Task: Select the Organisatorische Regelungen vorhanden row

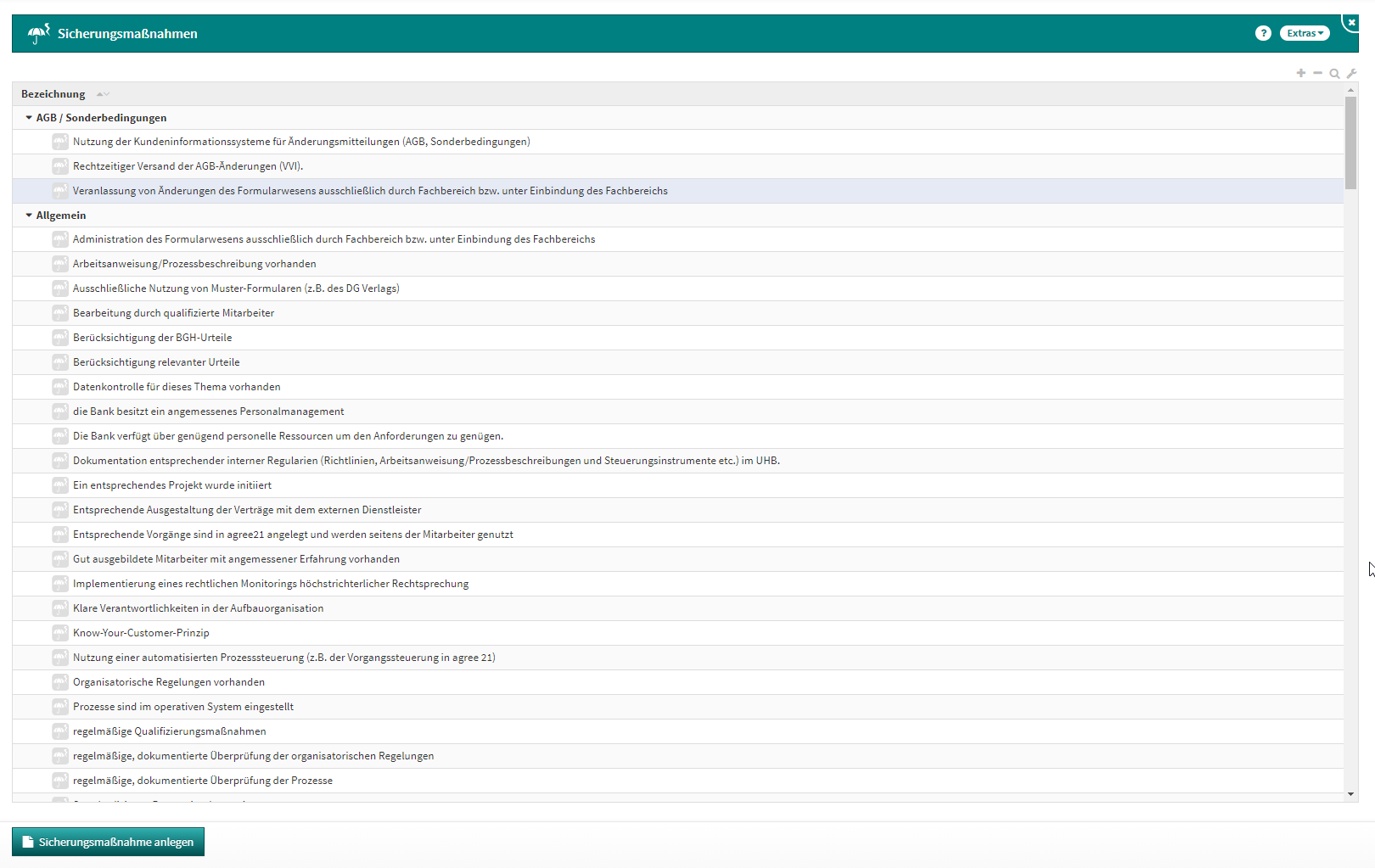Action: tap(169, 682)
